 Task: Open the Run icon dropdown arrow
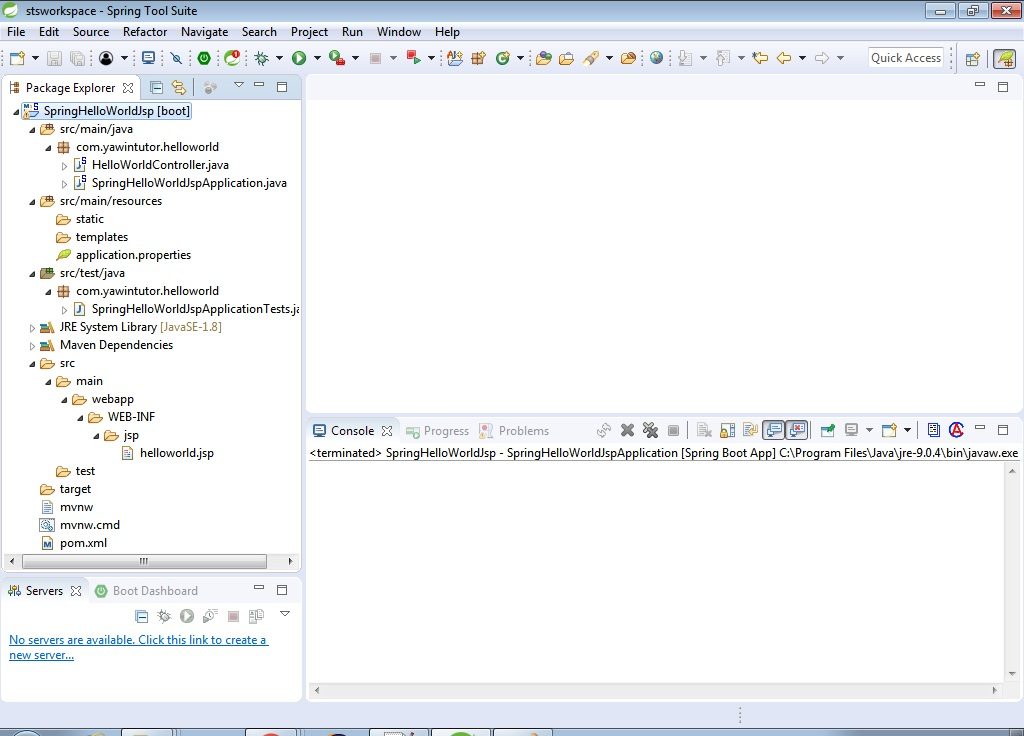click(x=317, y=58)
